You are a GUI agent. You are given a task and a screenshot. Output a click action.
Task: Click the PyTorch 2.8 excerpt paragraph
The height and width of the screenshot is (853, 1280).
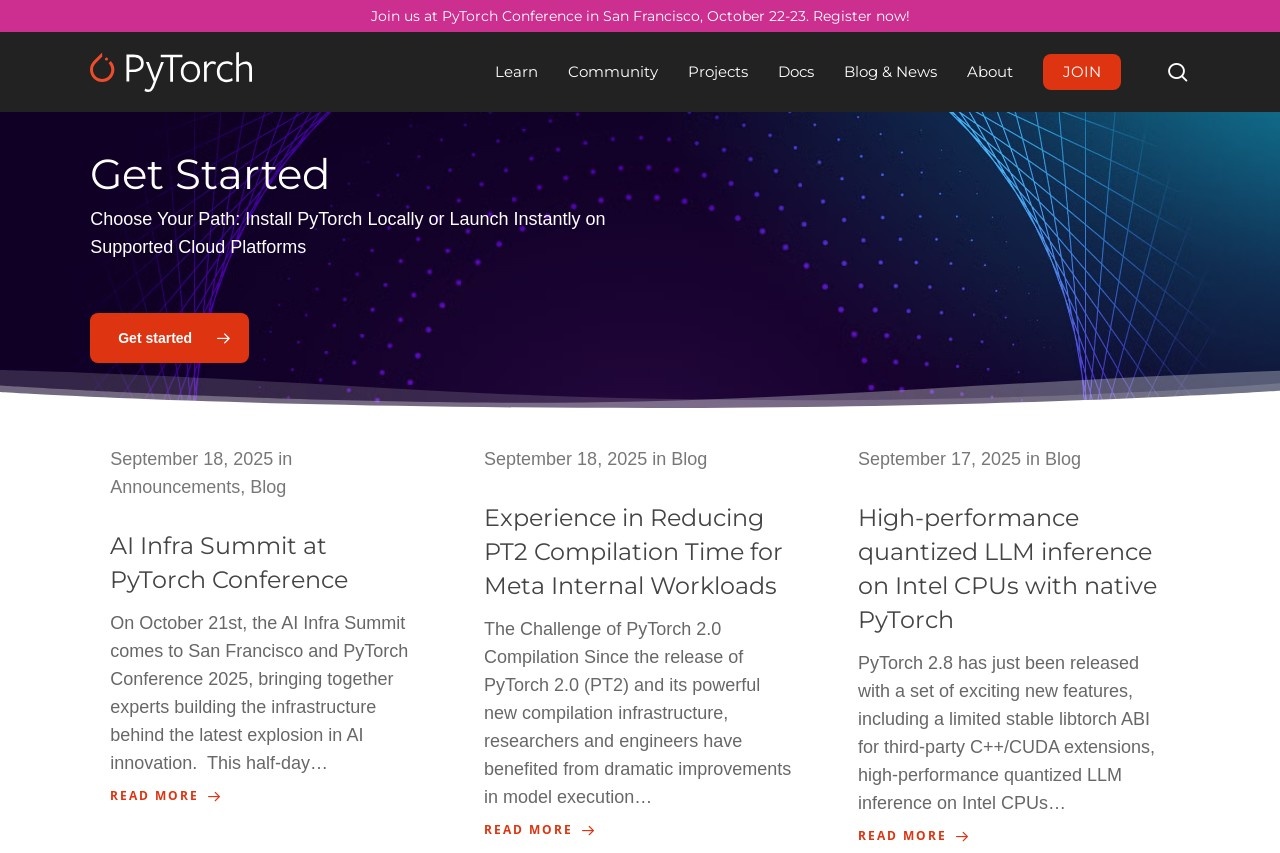[1006, 733]
